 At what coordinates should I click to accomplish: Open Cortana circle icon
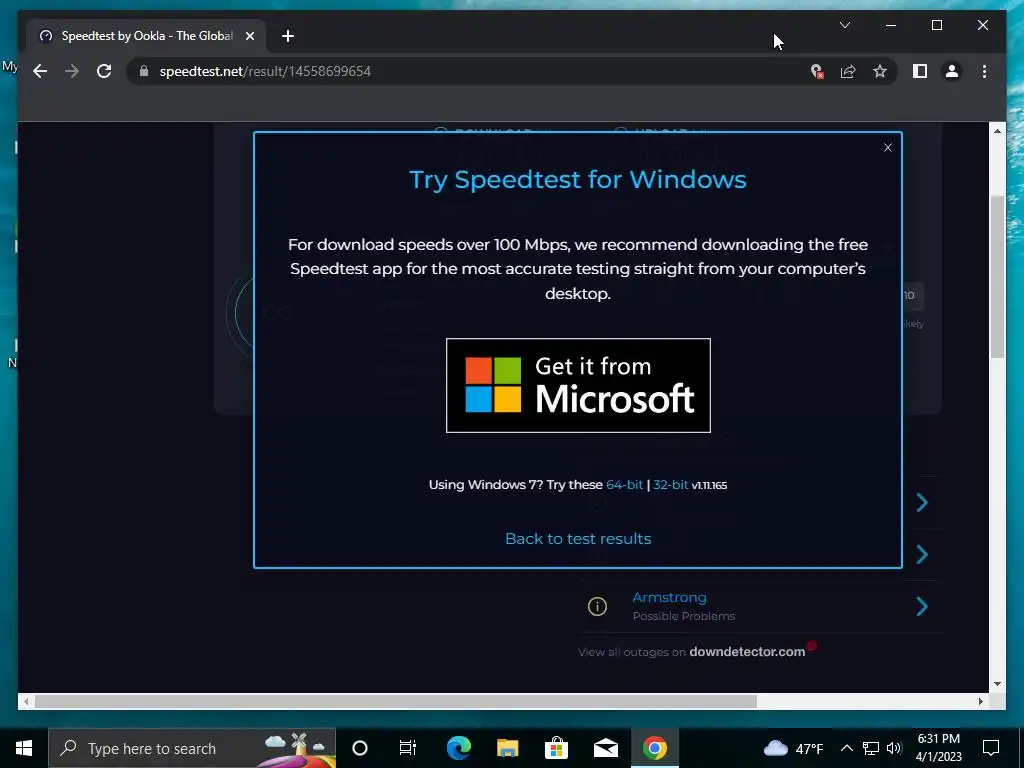[x=359, y=748]
